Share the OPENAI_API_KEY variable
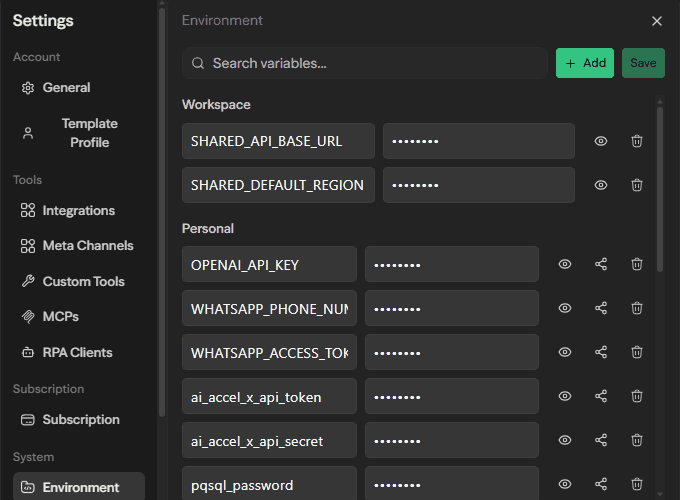This screenshot has width=680, height=500. click(601, 264)
